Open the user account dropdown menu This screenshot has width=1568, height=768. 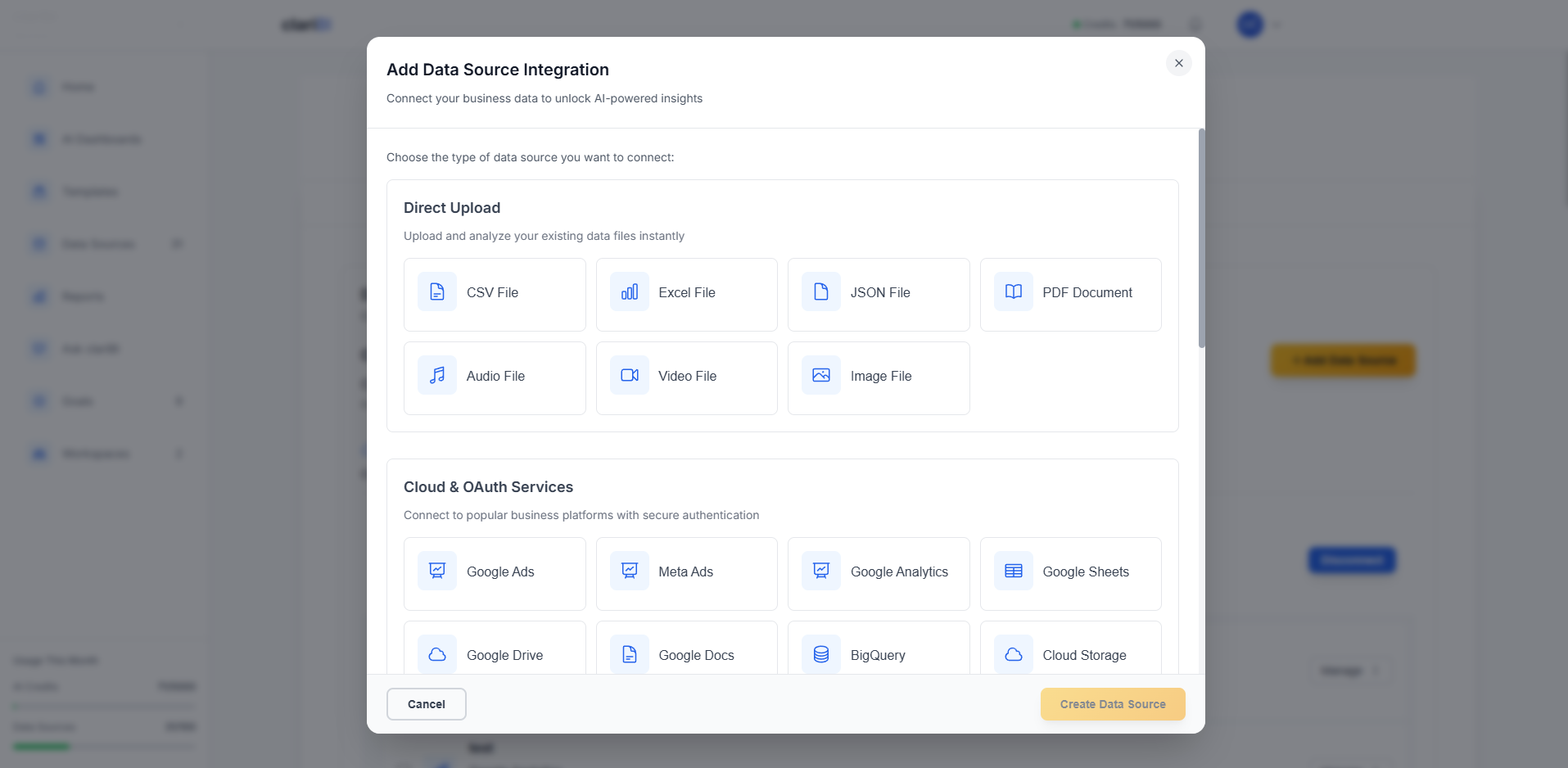[x=1258, y=25]
